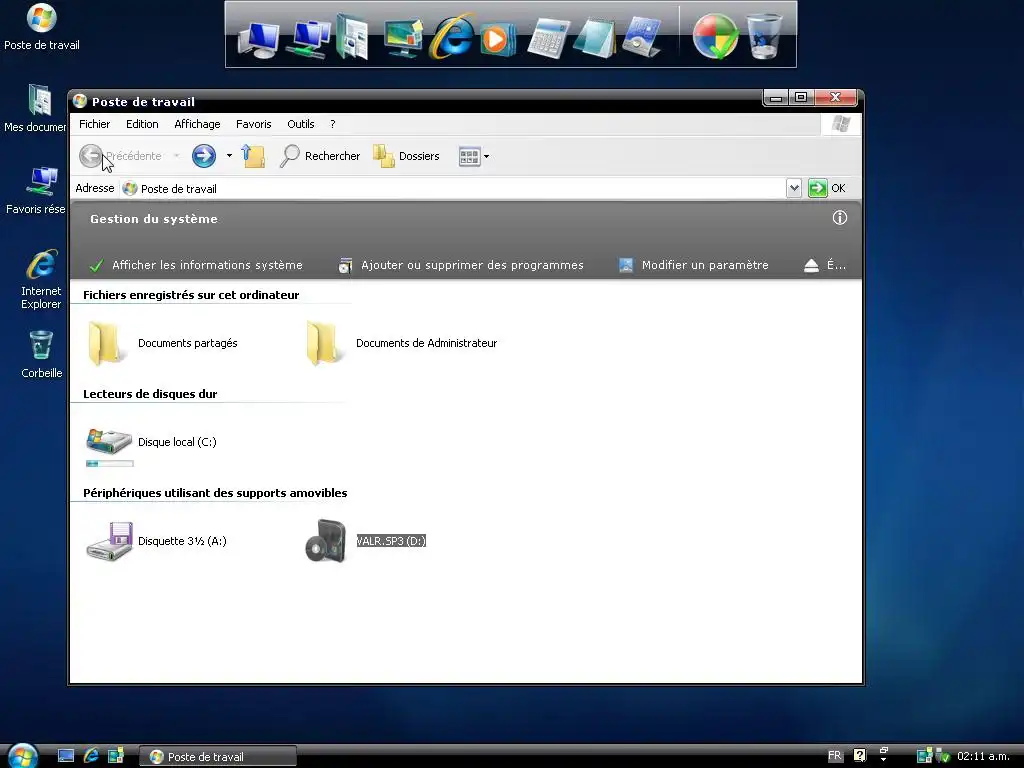Open the views dropdown arrow
The width and height of the screenshot is (1024, 768).
(487, 157)
